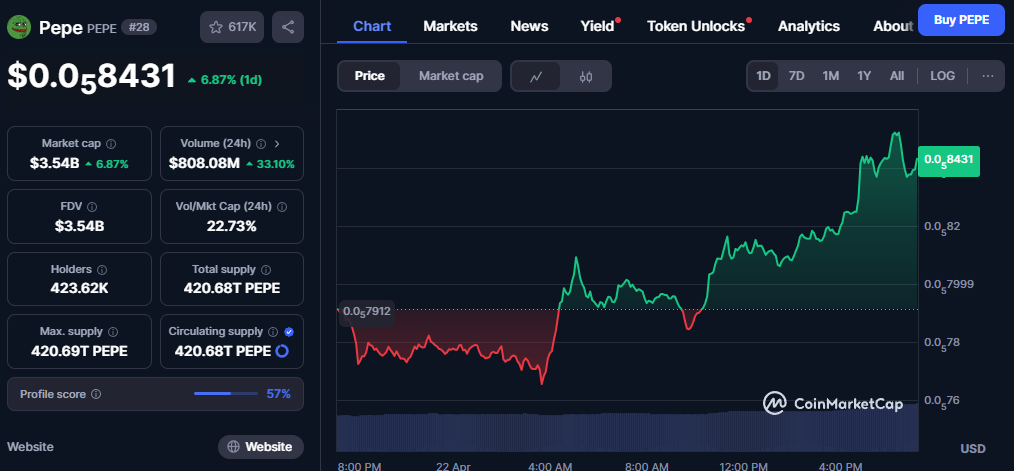1014x471 pixels.
Task: Toggle LOG scale on chart
Action: coord(942,76)
